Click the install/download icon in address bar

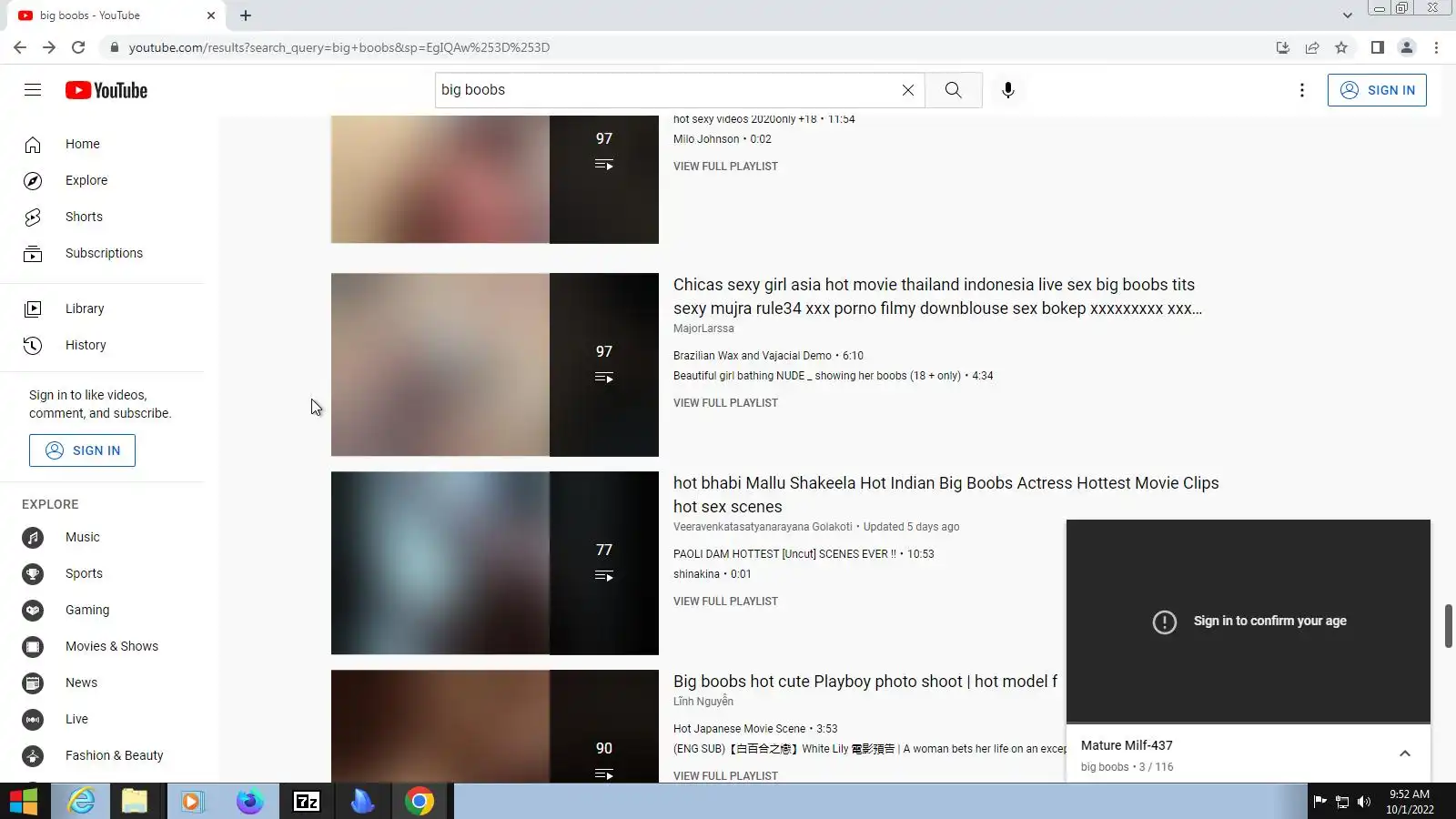coord(1283,47)
